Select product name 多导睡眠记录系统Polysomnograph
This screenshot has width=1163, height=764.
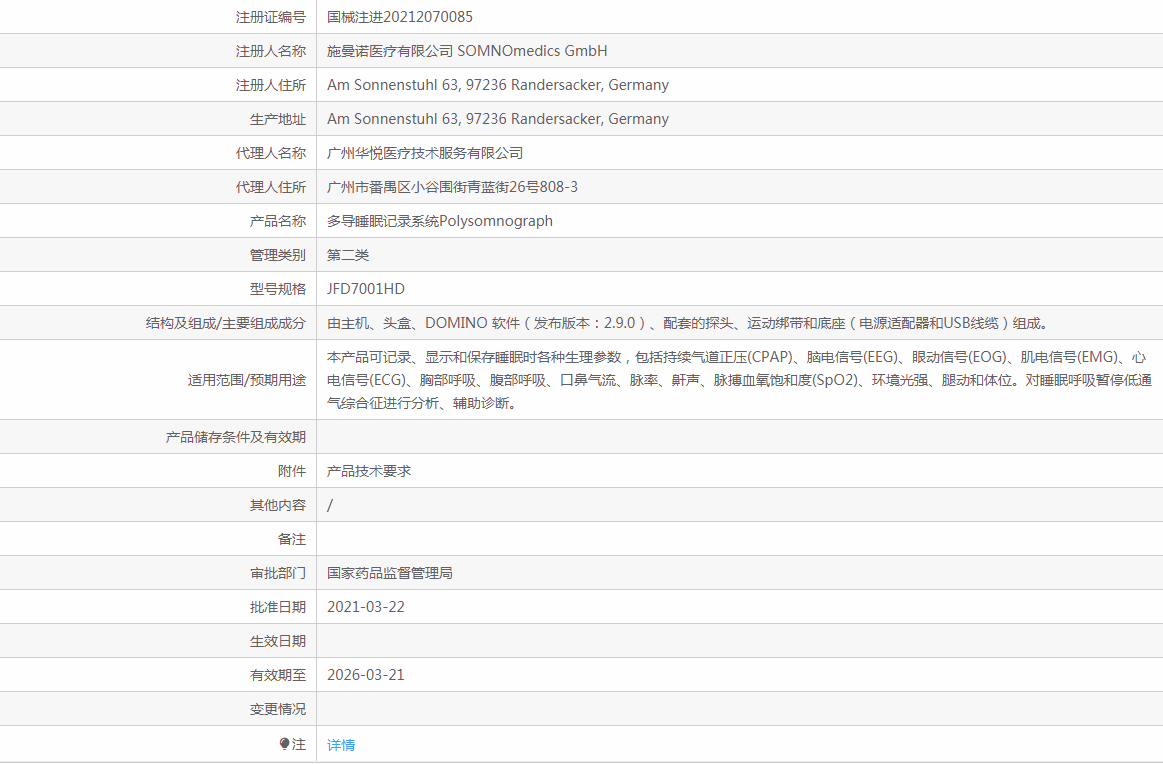click(x=440, y=221)
